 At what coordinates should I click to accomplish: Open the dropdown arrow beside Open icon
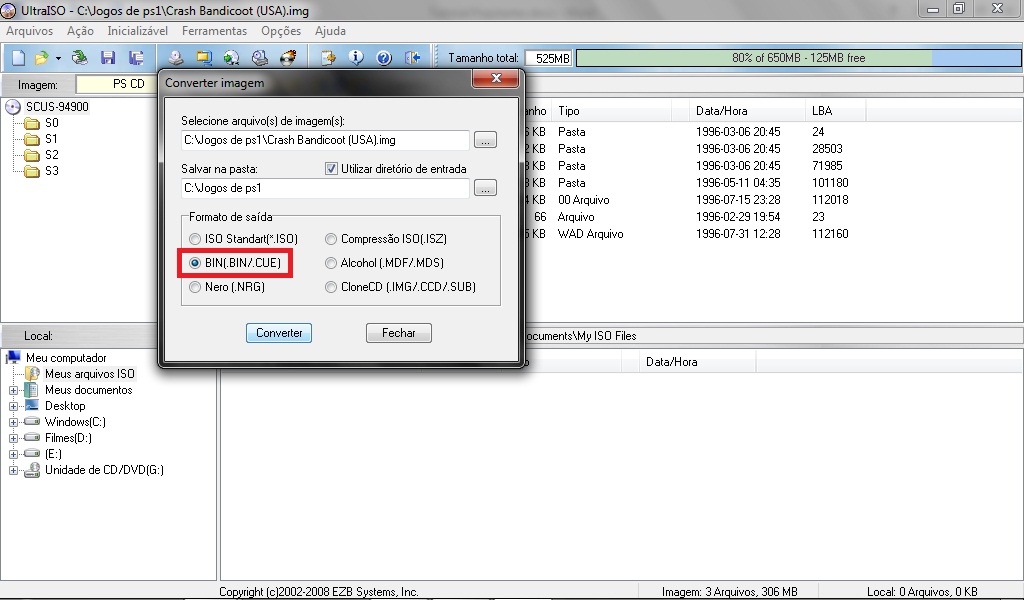tap(58, 58)
